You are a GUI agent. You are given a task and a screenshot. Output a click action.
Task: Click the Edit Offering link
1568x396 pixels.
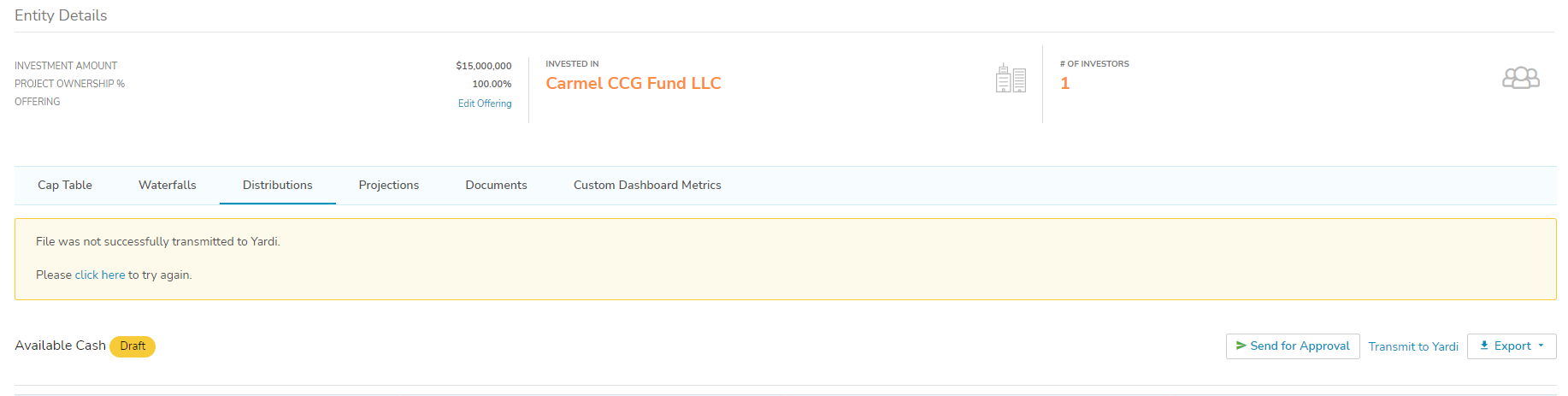485,103
